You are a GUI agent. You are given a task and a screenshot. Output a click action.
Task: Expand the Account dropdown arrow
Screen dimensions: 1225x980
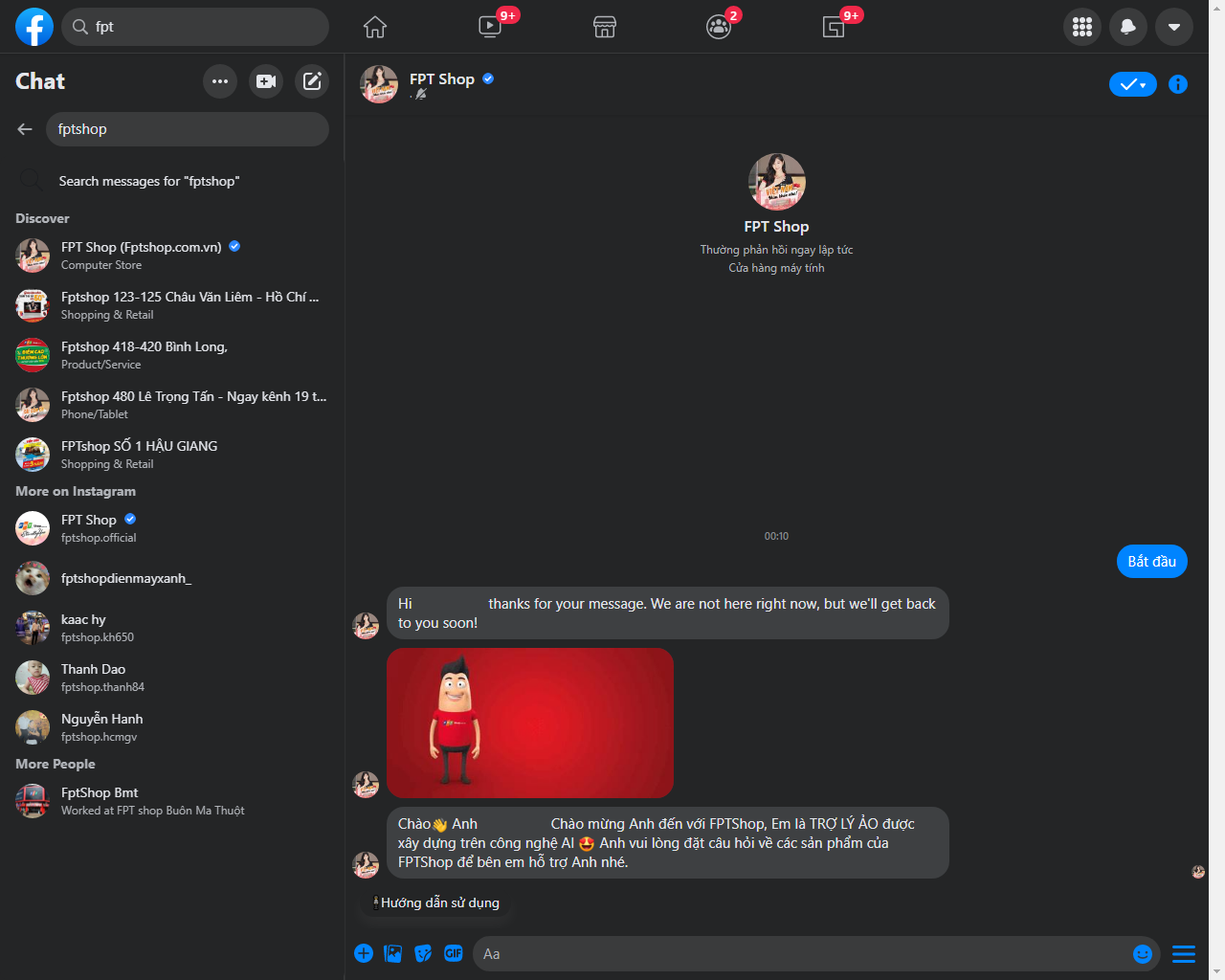[1174, 27]
